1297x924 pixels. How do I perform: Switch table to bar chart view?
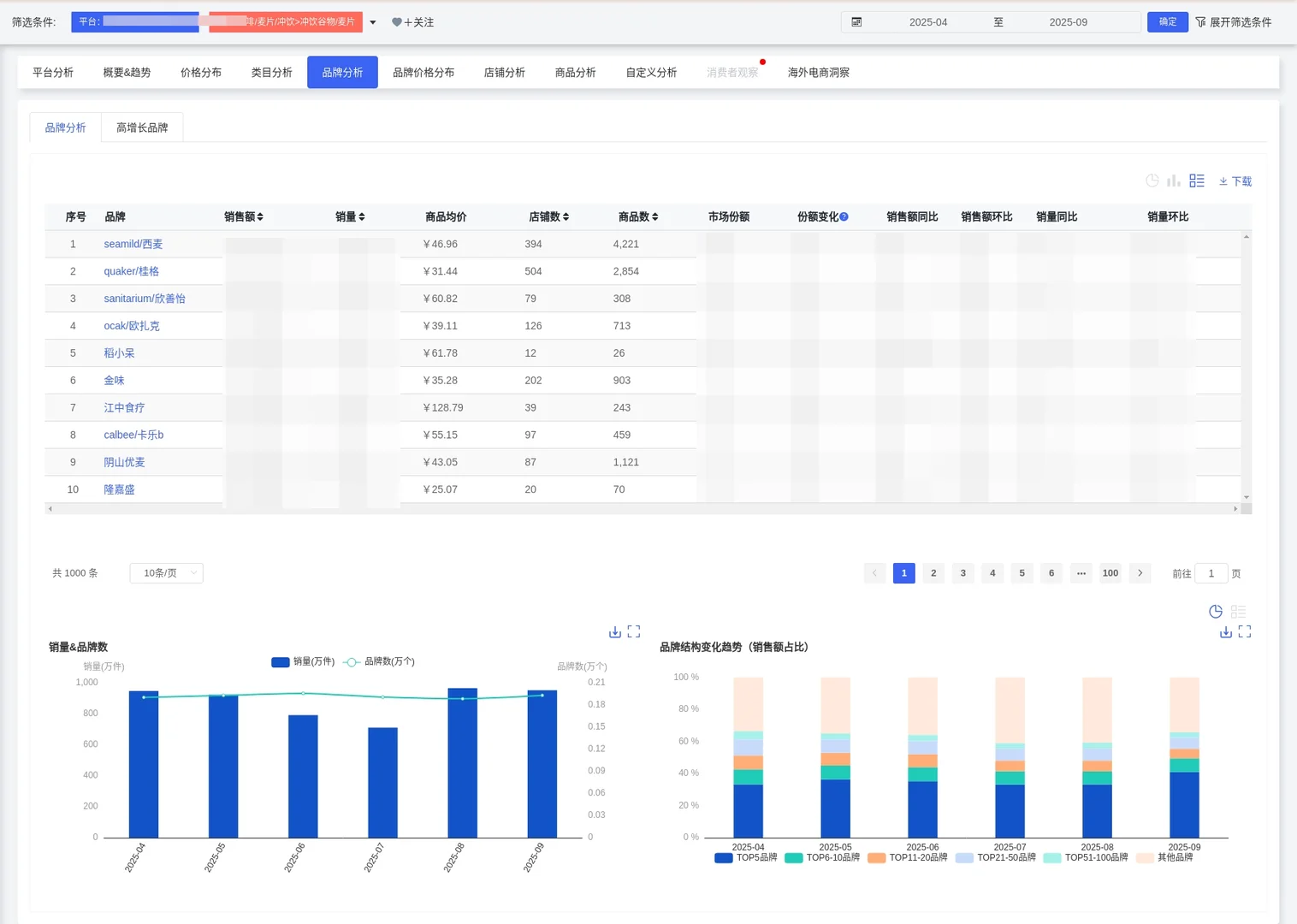pos(1174,181)
